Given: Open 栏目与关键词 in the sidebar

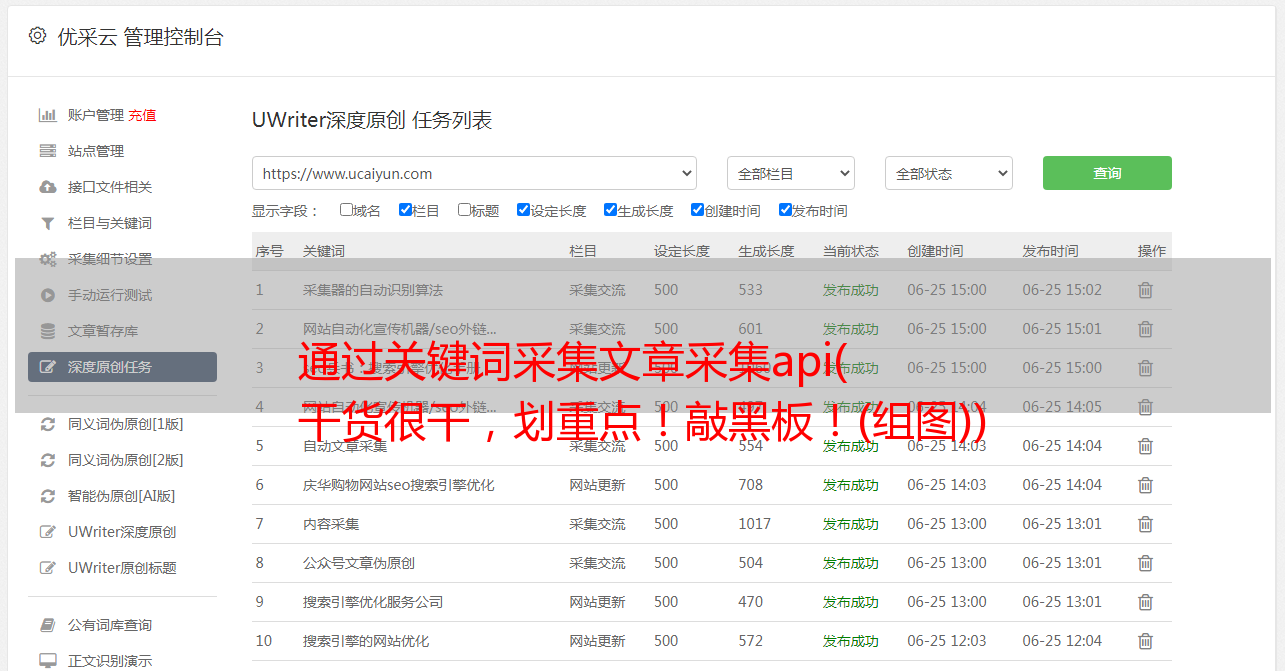Looking at the screenshot, I should [110, 223].
